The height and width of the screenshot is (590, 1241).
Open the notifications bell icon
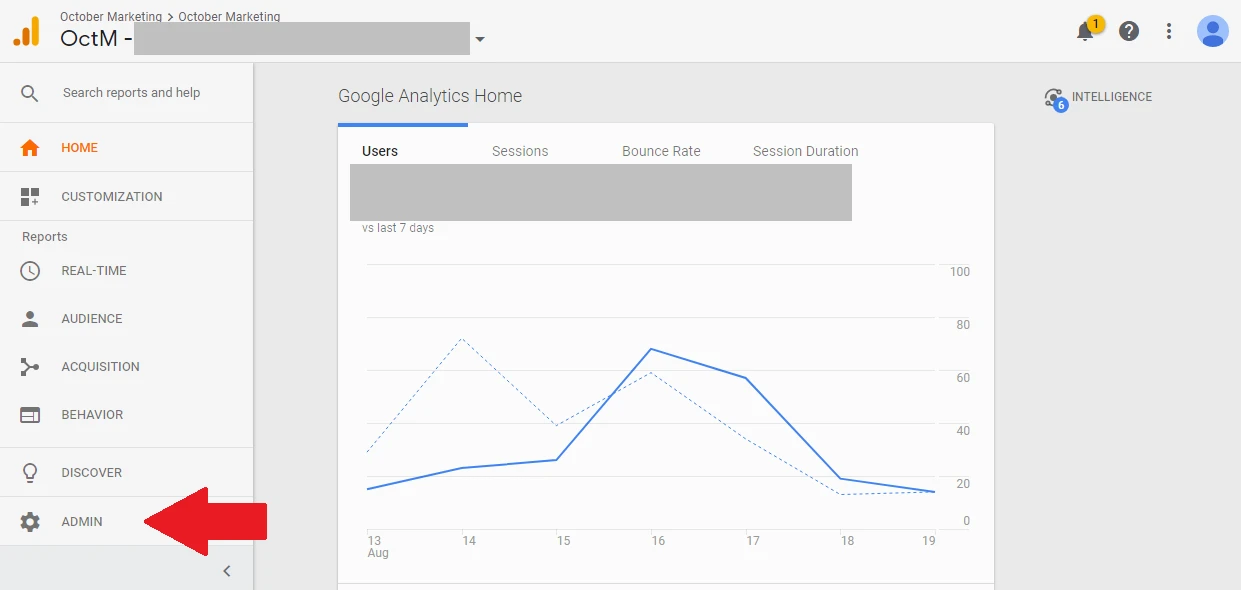click(x=1085, y=31)
